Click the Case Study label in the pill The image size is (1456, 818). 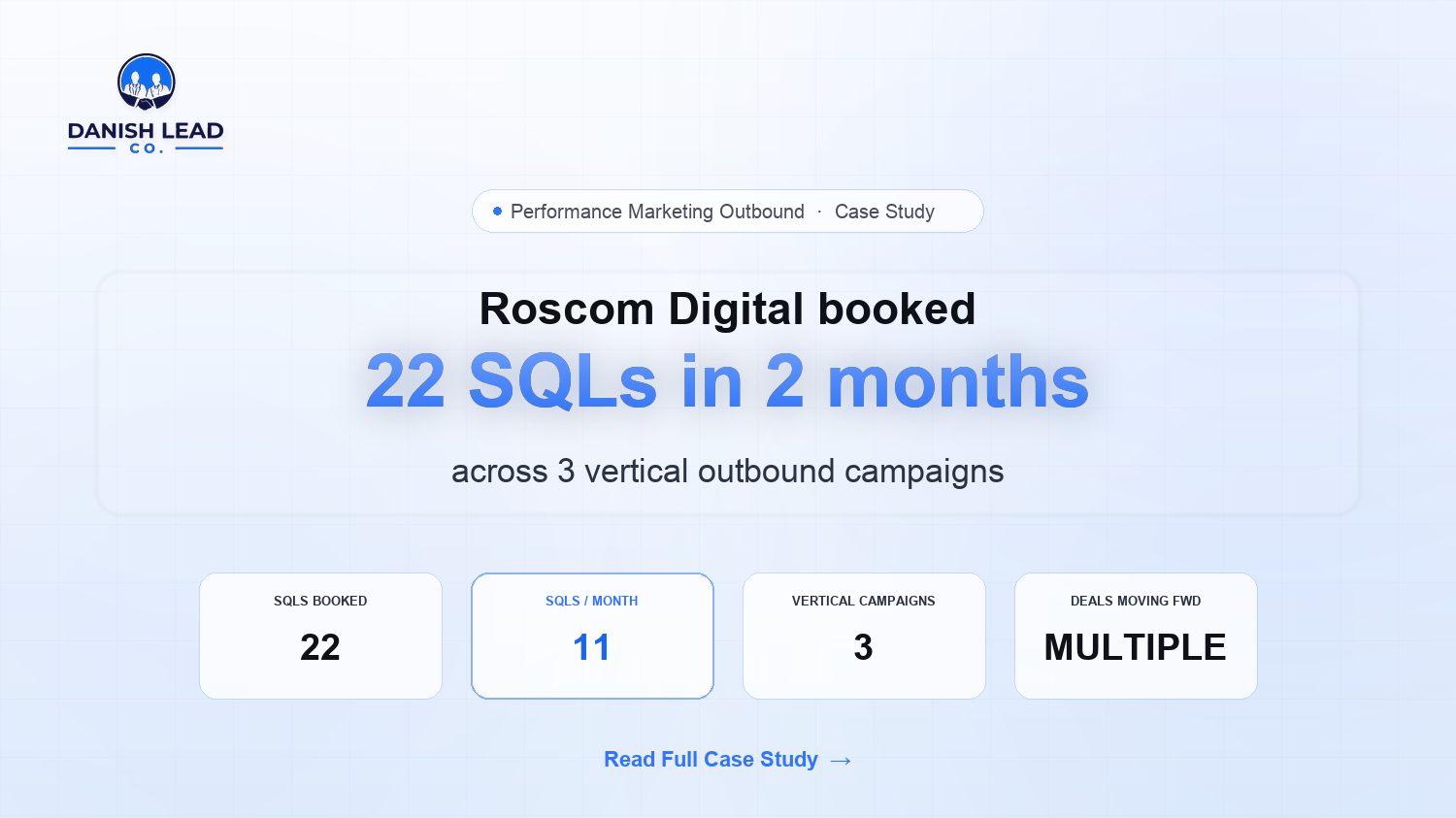884,212
